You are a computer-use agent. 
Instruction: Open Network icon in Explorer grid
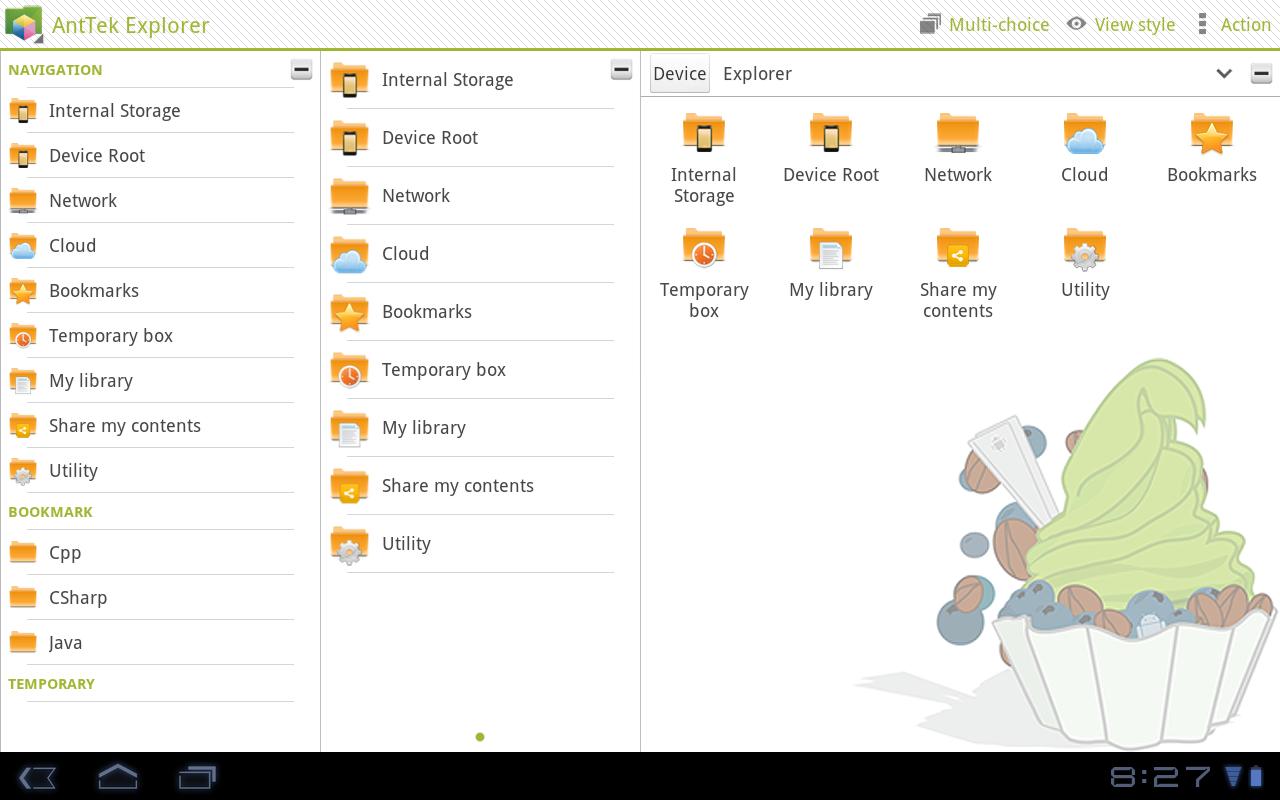click(958, 133)
